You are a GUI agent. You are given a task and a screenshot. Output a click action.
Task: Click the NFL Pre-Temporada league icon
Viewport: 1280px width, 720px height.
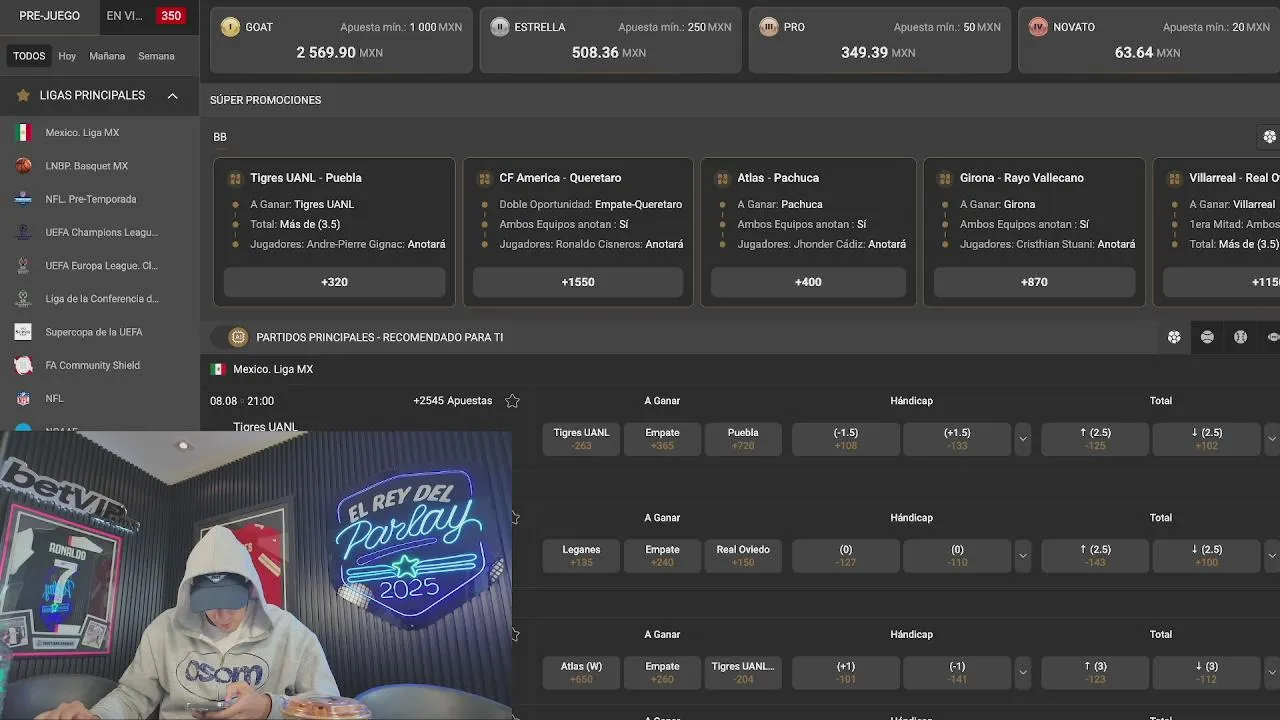point(23,199)
